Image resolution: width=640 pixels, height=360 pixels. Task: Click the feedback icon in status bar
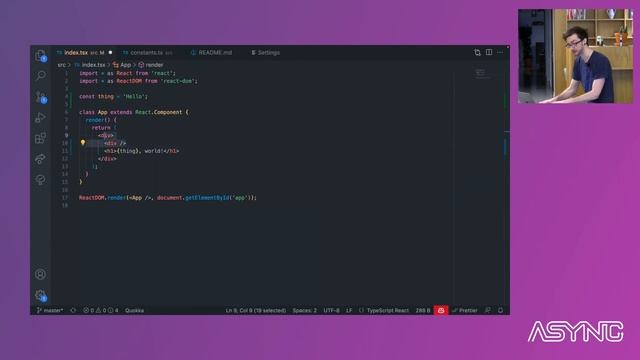click(488, 311)
